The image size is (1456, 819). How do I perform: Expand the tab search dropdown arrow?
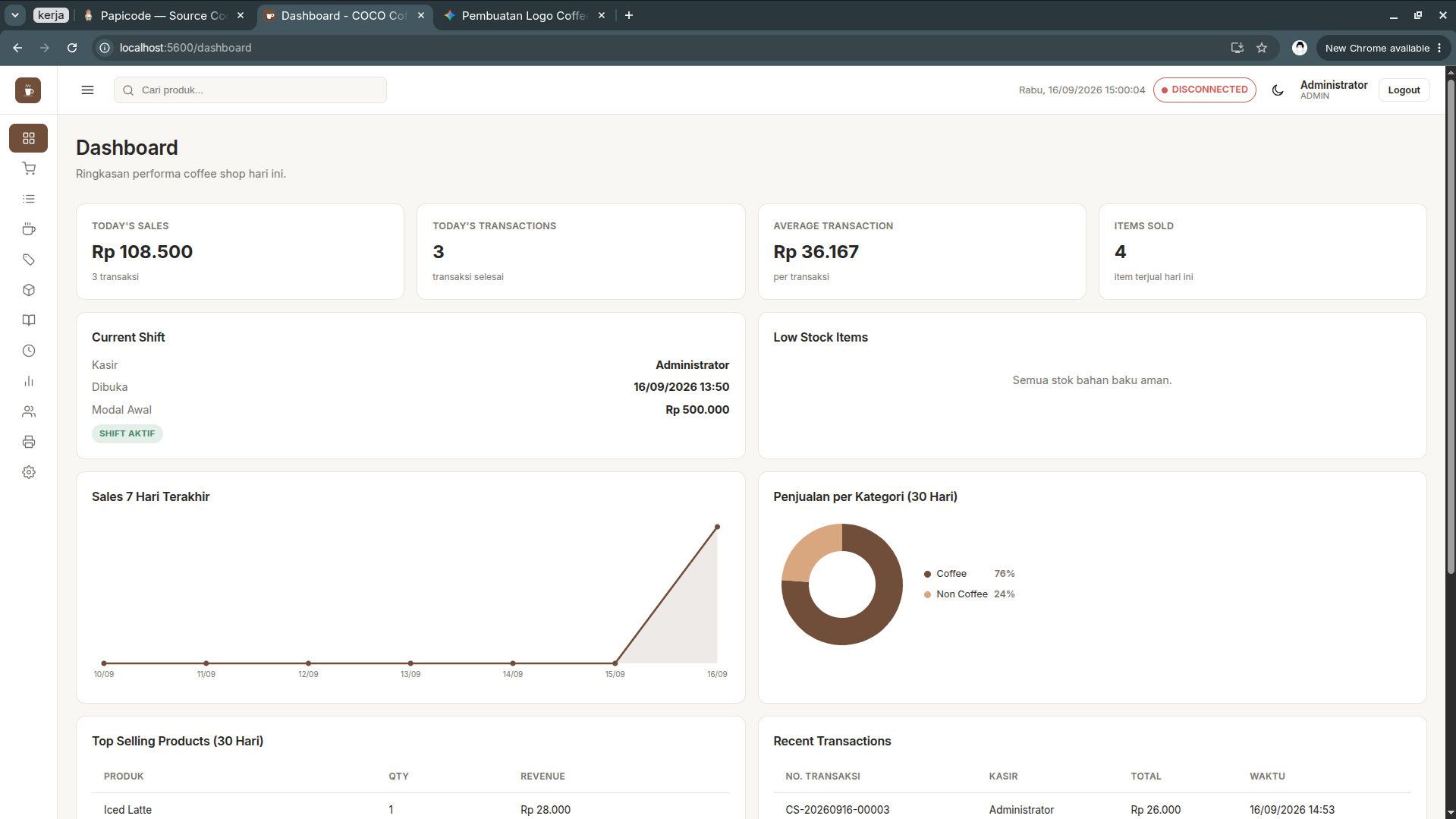15,15
